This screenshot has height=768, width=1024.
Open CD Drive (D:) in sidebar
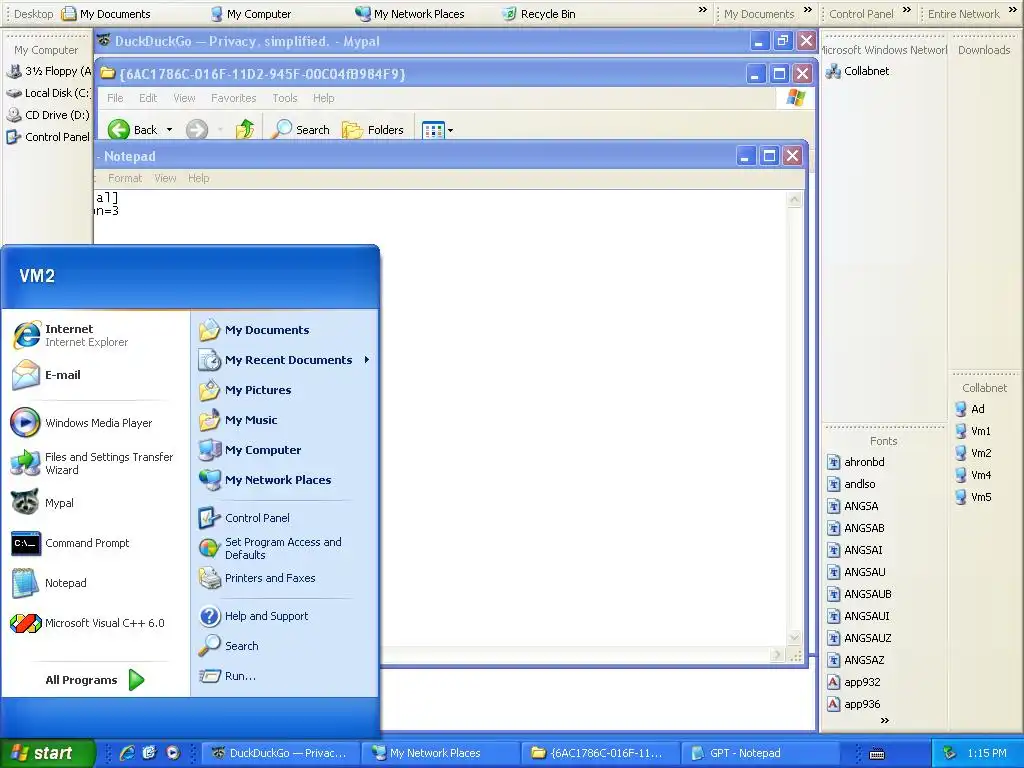[48, 115]
